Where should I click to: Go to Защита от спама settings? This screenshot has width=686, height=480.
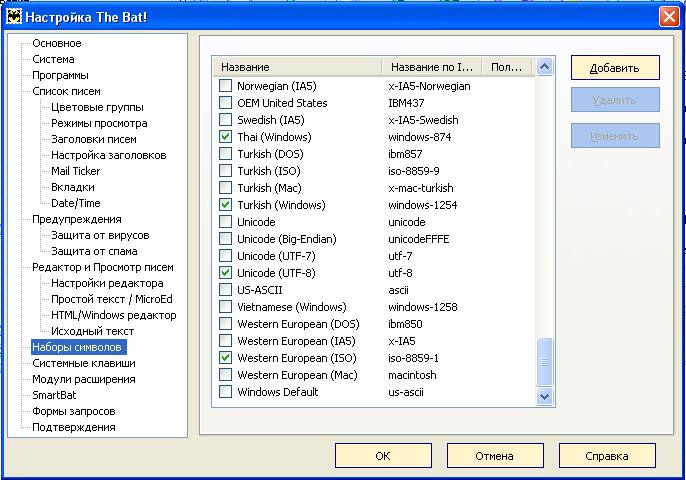[x=94, y=251]
